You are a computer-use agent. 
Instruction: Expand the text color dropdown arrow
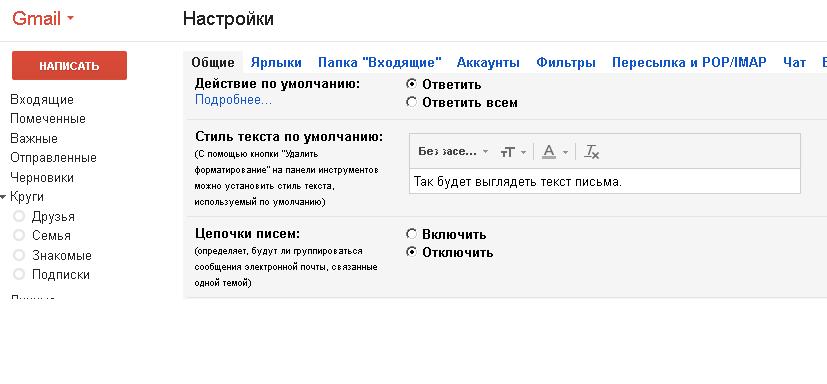click(565, 152)
